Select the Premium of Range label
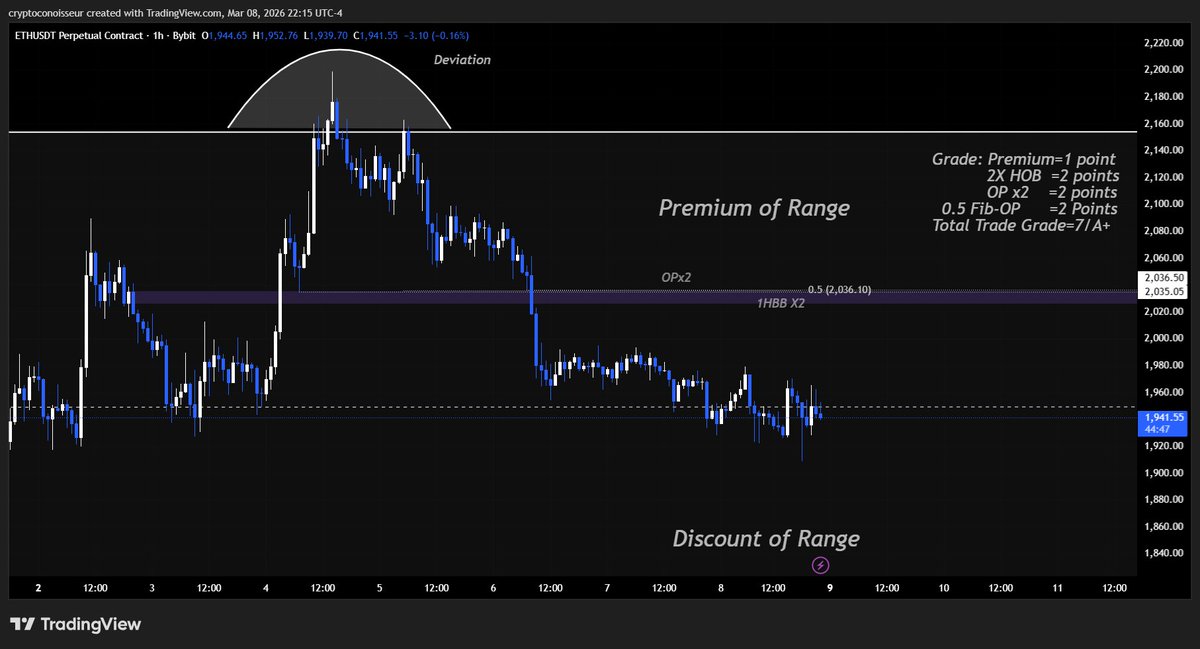Image resolution: width=1200 pixels, height=649 pixels. pyautogui.click(x=754, y=208)
